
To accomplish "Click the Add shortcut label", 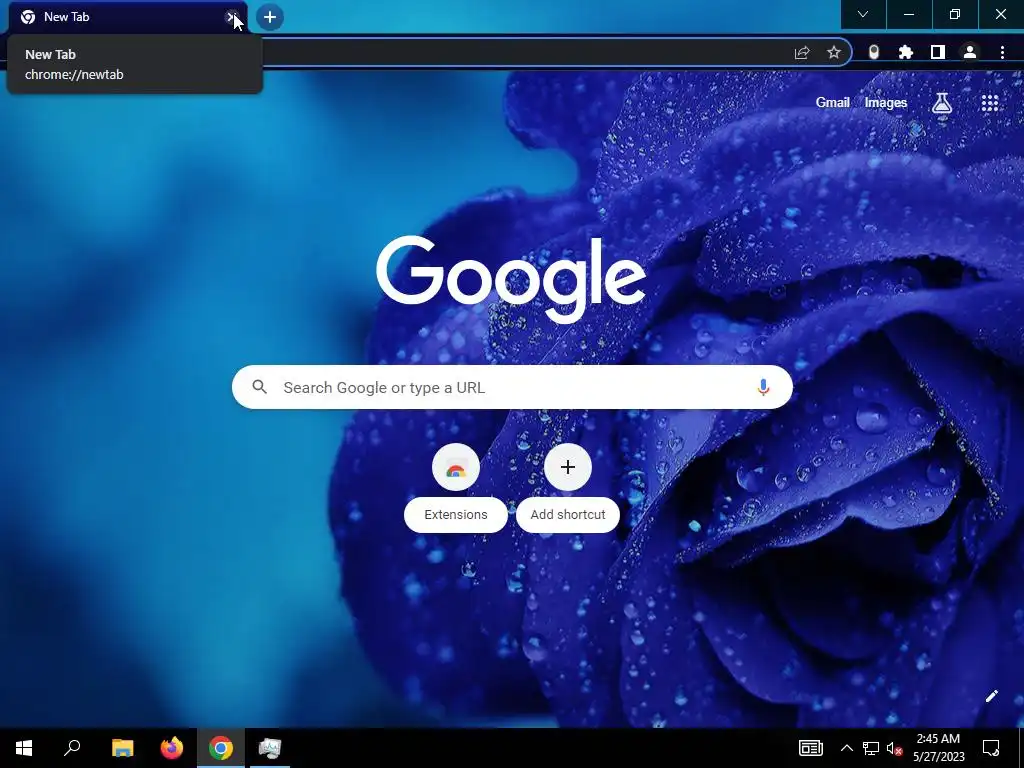I will [568, 515].
